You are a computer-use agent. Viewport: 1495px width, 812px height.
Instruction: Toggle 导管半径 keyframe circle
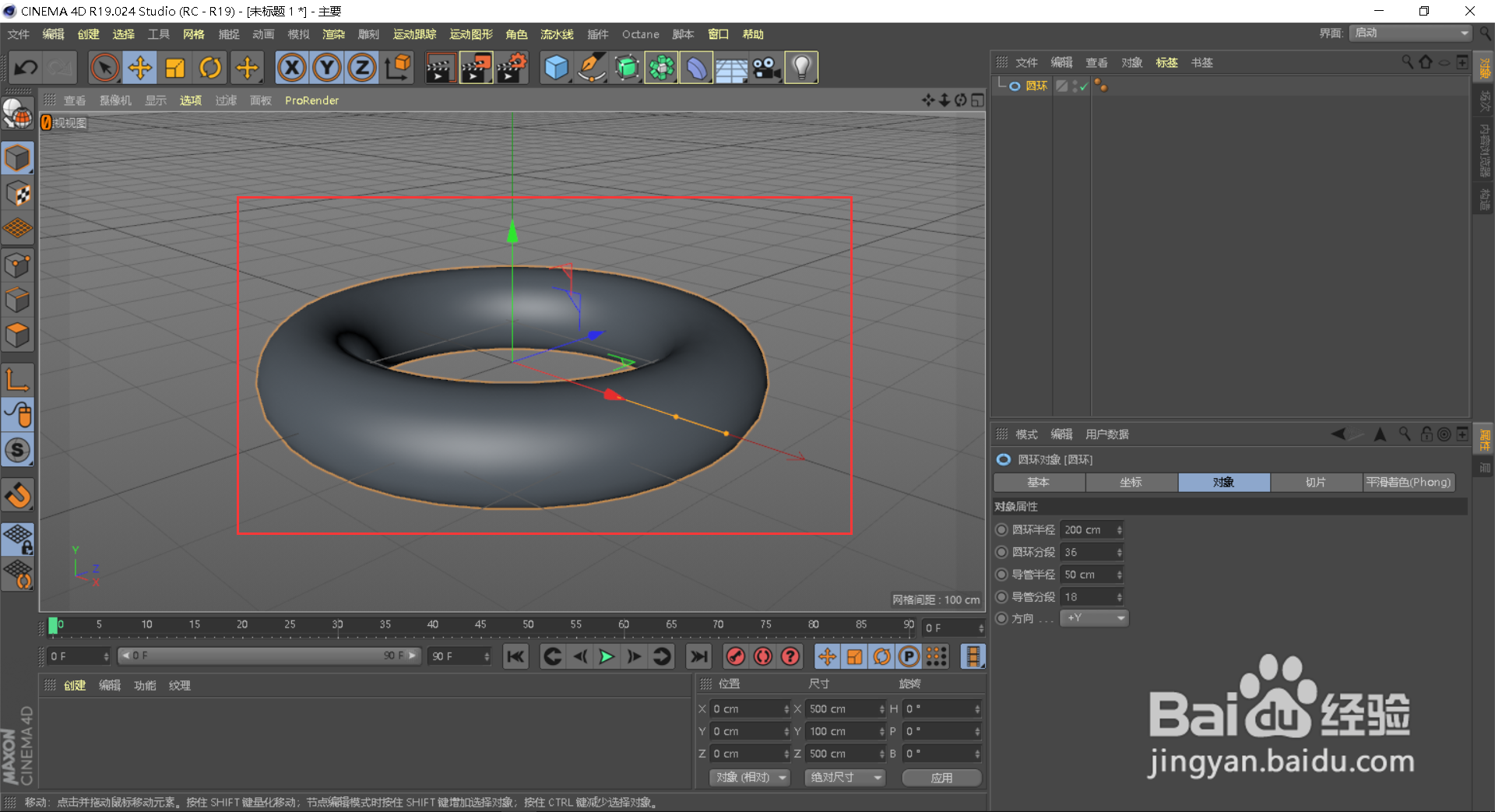pos(1002,575)
